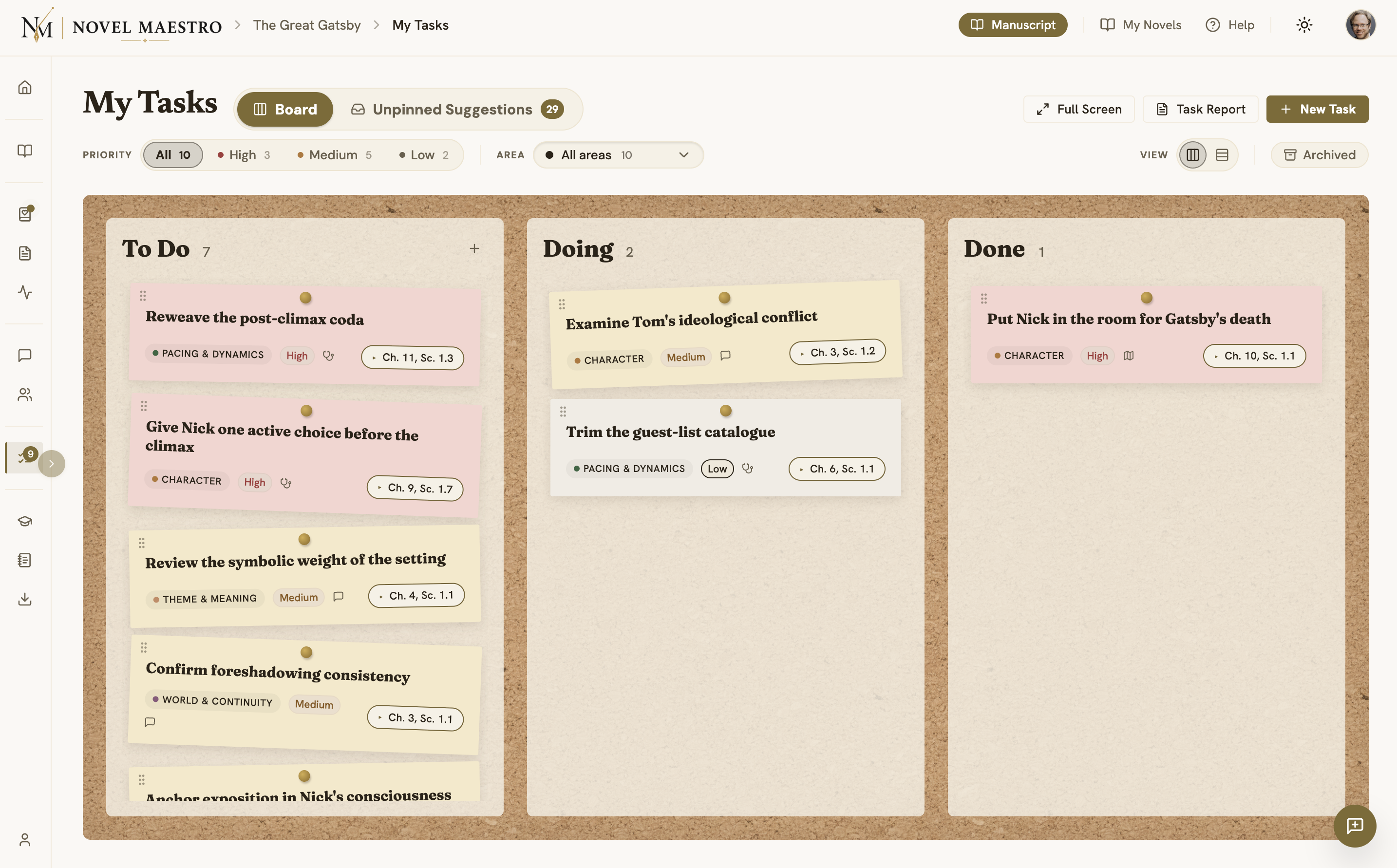The height and width of the screenshot is (868, 1397).
Task: Open the book icon in the sidebar
Action: pyautogui.click(x=25, y=151)
